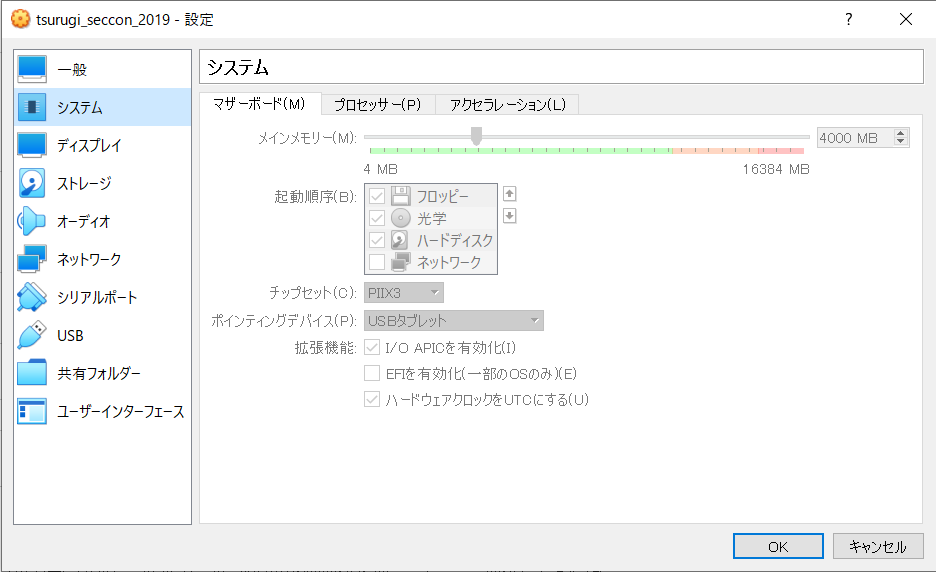Viewport: 936px width, 572px height.
Task: Click the オーディオ speaker icon
Action: pos(32,222)
